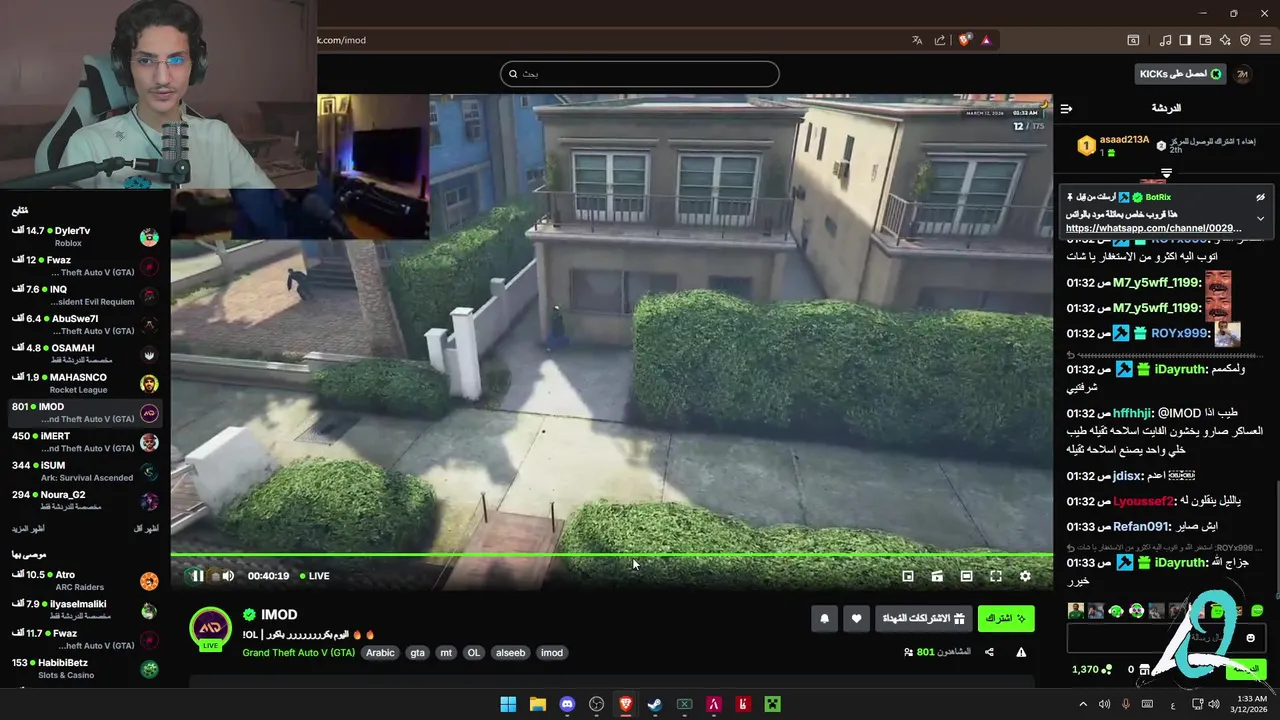This screenshot has width=1280, height=720.
Task: Open Atro ARC Raiders recommended channel
Action: [85, 581]
